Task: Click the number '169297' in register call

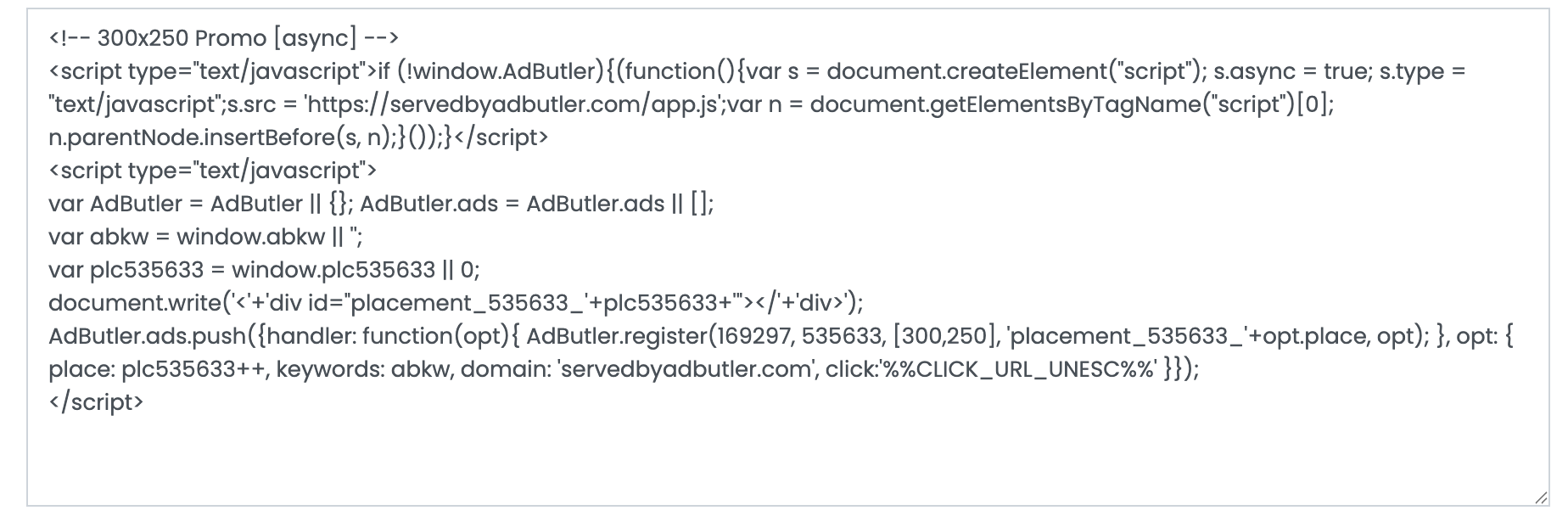Action: pyautogui.click(x=752, y=336)
